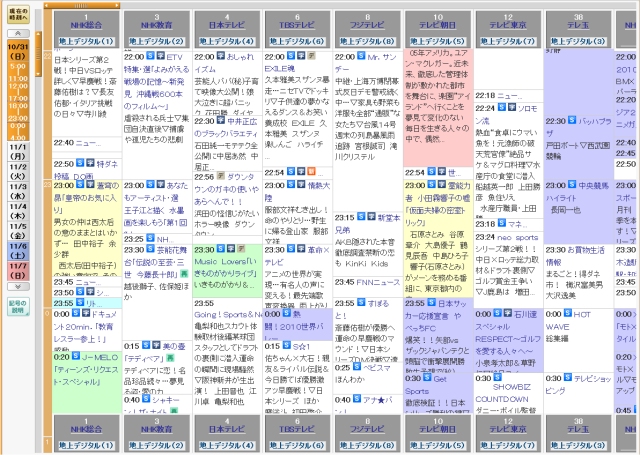The image size is (640, 455).
Task: Click the デ icon beside 22:00 EXILE魂
Action: pos(311,55)
